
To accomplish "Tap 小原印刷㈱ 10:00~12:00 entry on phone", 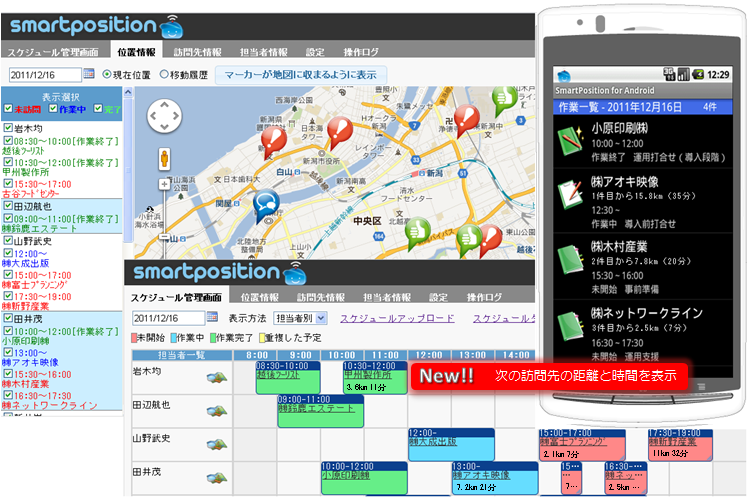I will click(643, 142).
